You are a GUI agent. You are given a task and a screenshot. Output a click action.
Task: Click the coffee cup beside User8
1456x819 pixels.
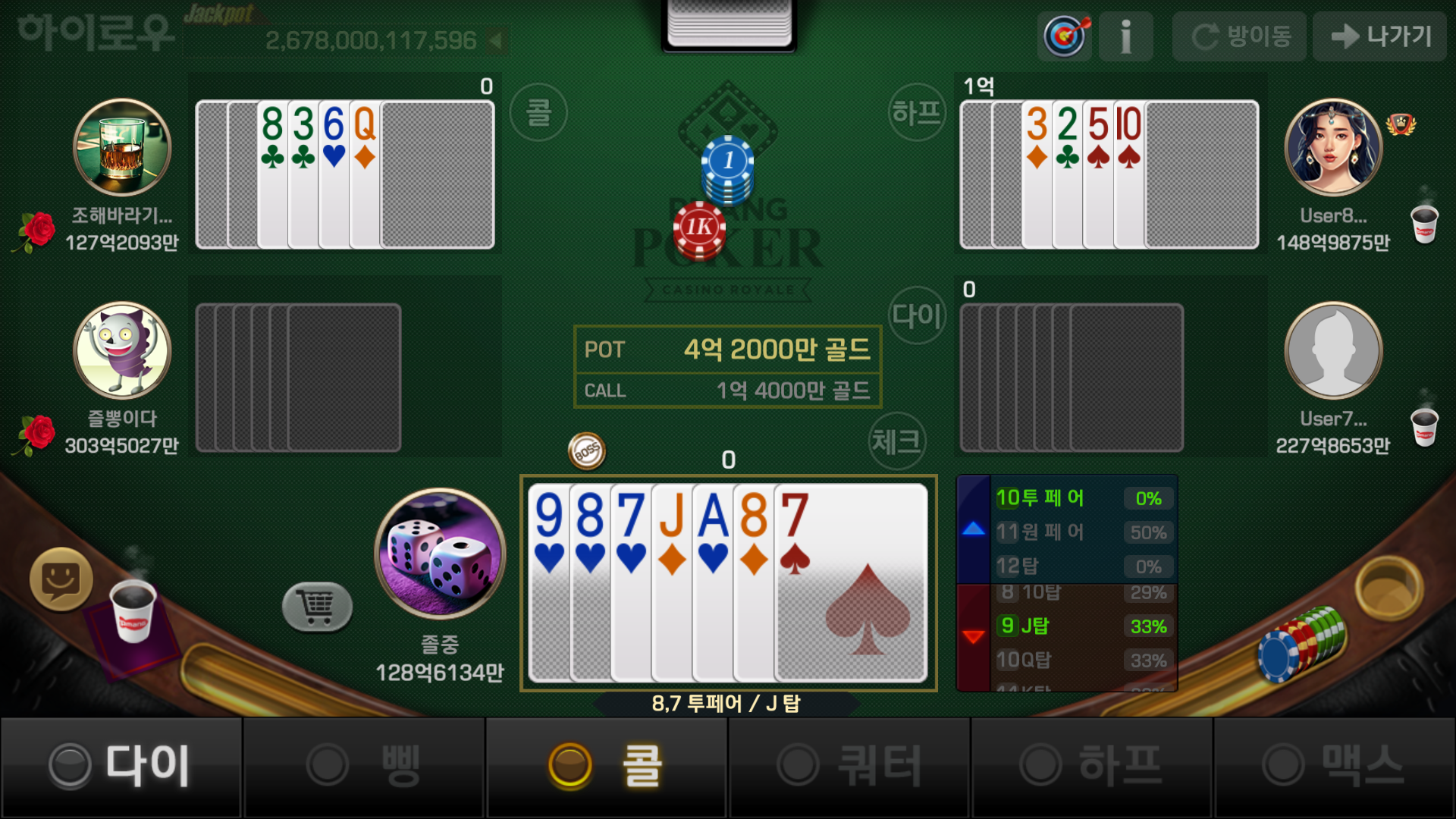1424,223
